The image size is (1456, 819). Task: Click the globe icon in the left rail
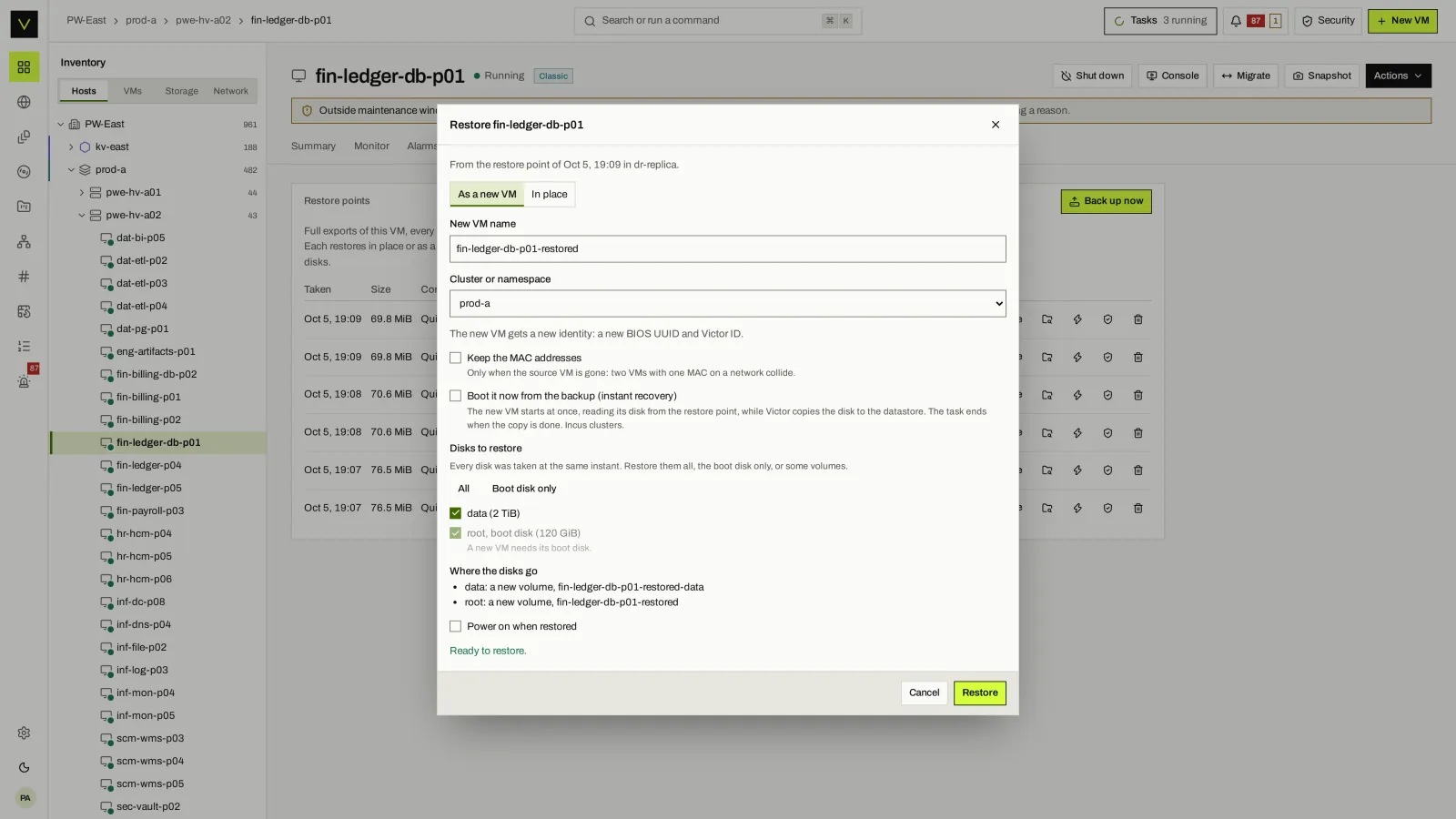click(24, 102)
